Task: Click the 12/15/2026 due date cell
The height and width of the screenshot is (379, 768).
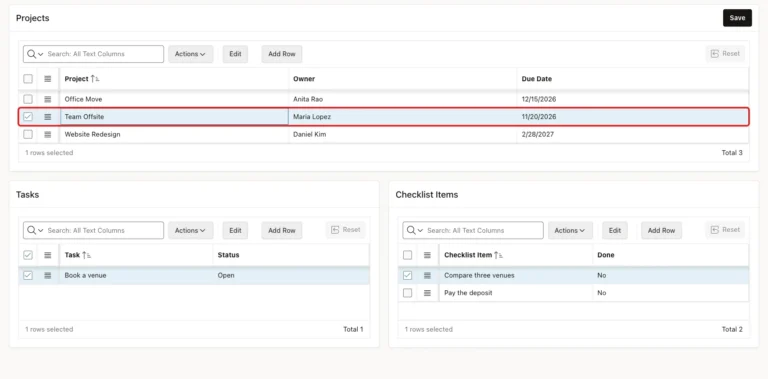Action: (x=632, y=99)
